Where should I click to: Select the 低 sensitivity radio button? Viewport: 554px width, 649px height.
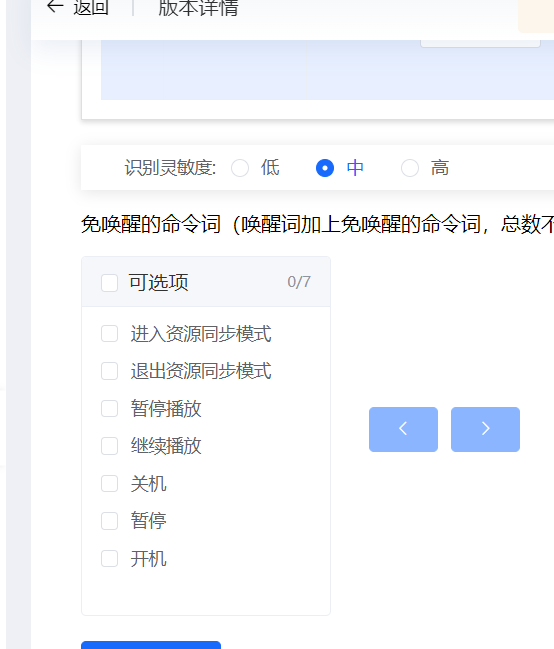pos(240,168)
